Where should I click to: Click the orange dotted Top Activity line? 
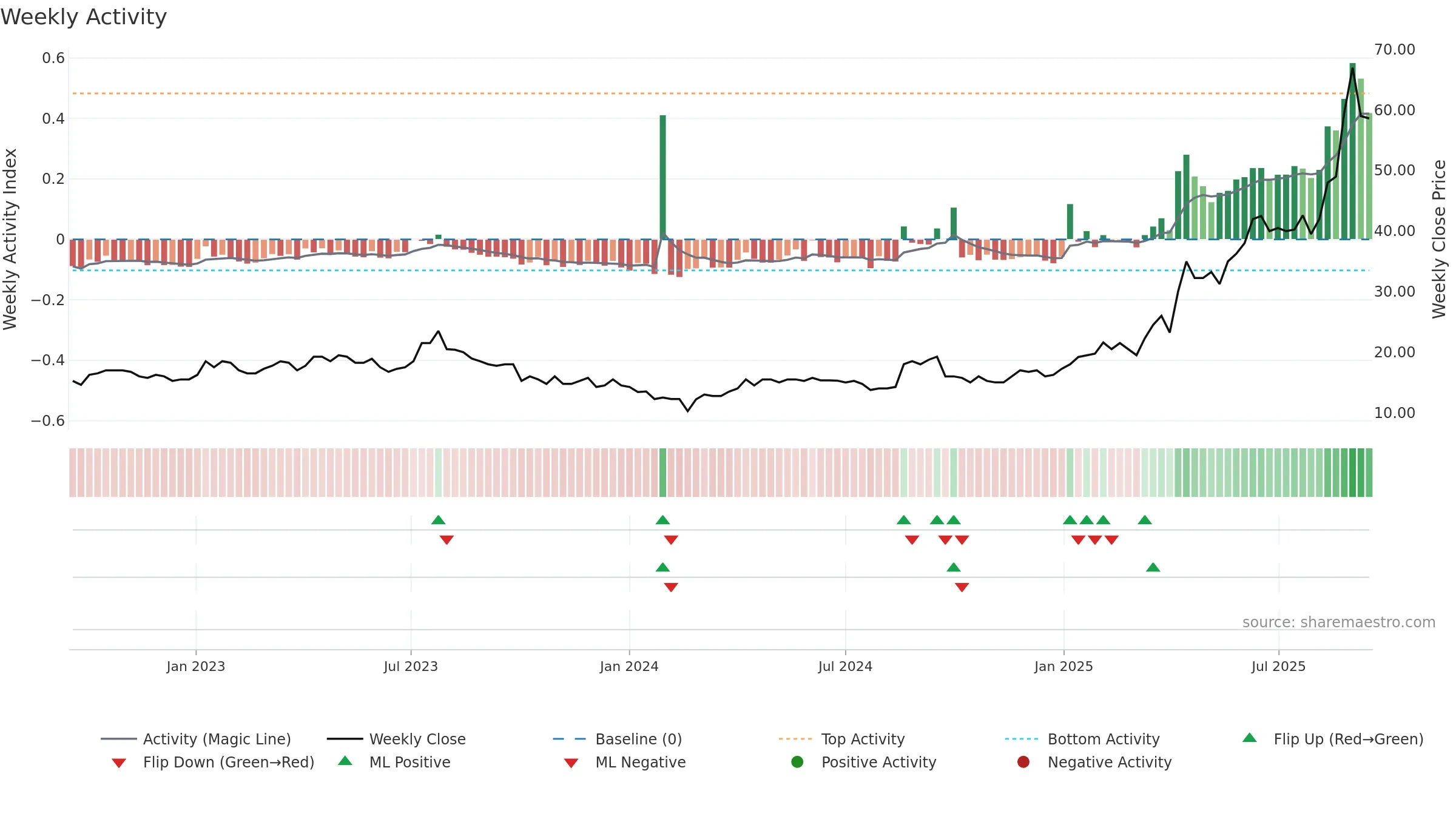point(721,93)
